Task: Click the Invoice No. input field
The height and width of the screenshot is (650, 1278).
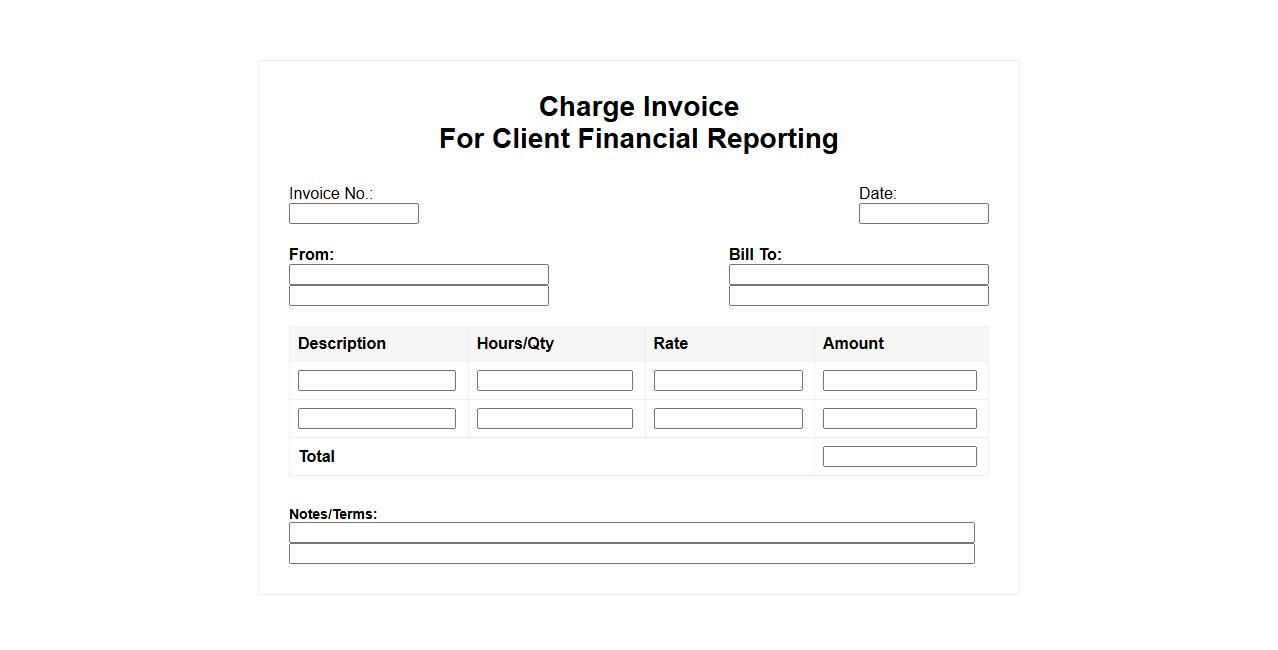Action: (353, 214)
